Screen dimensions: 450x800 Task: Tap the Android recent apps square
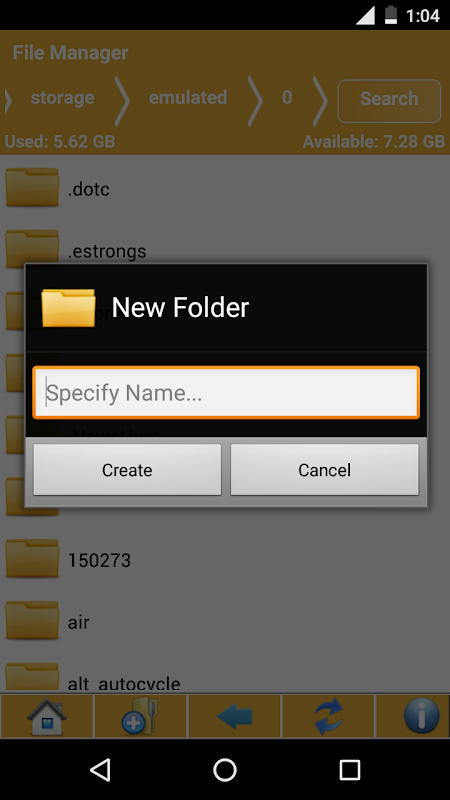pos(349,769)
